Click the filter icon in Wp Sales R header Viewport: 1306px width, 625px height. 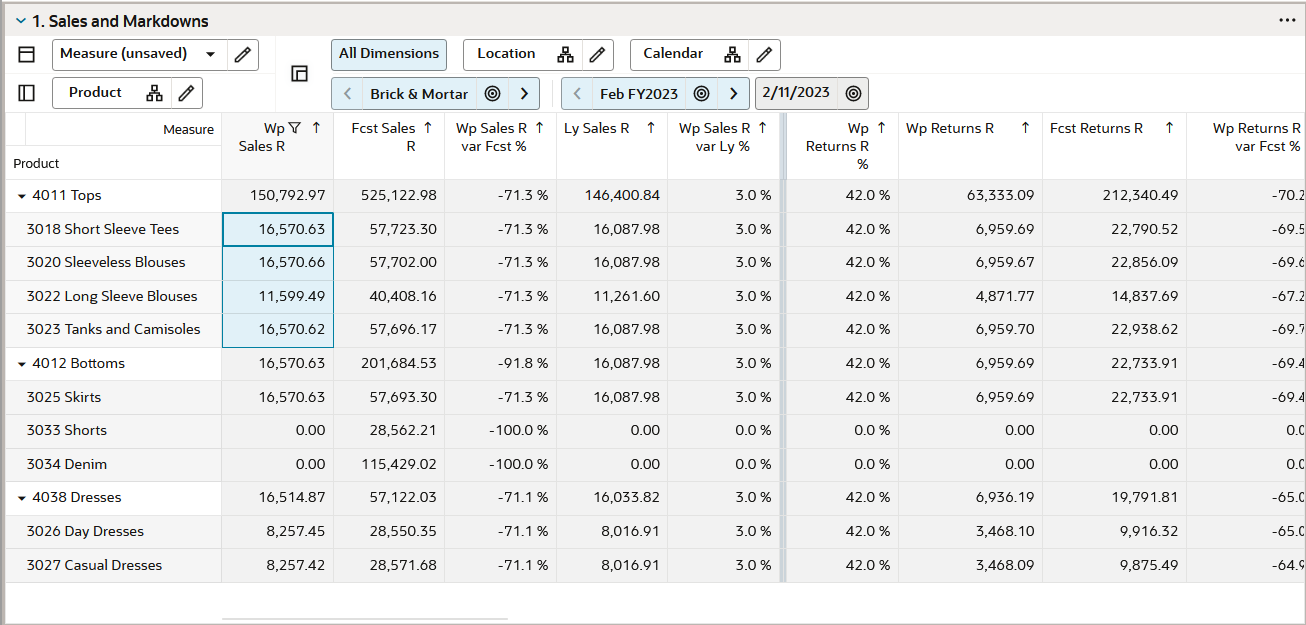[x=295, y=128]
